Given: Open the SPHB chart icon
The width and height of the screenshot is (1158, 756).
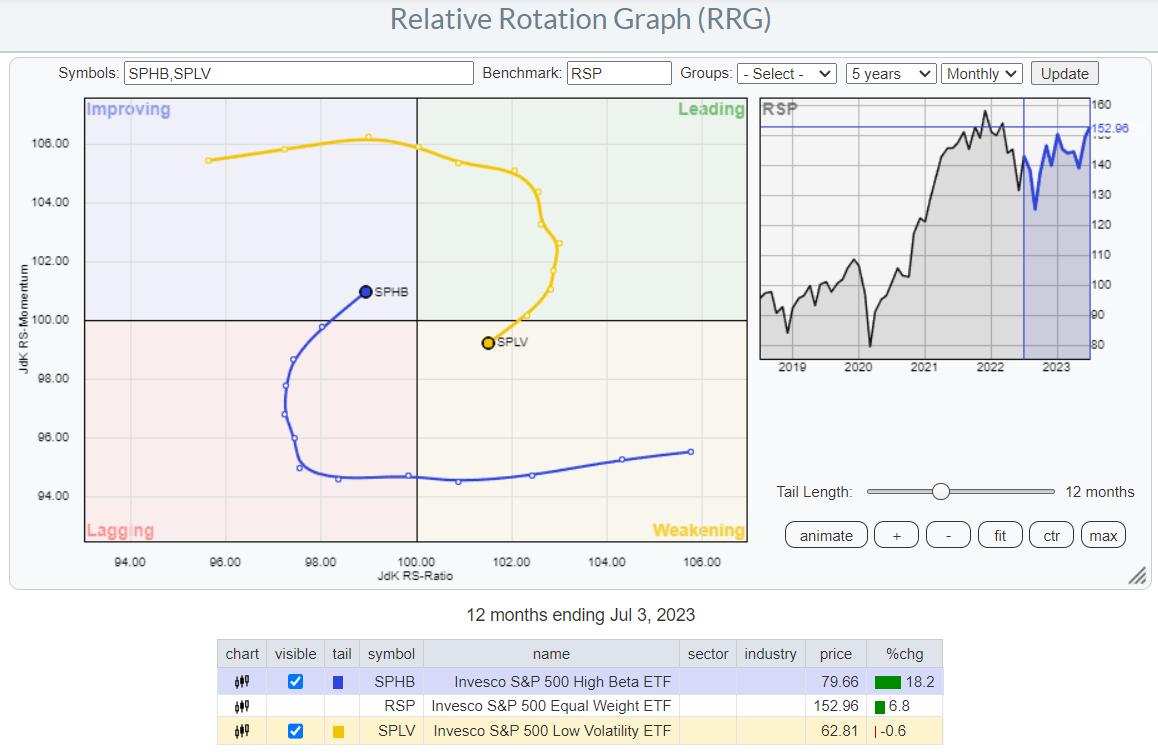Looking at the screenshot, I should [241, 682].
